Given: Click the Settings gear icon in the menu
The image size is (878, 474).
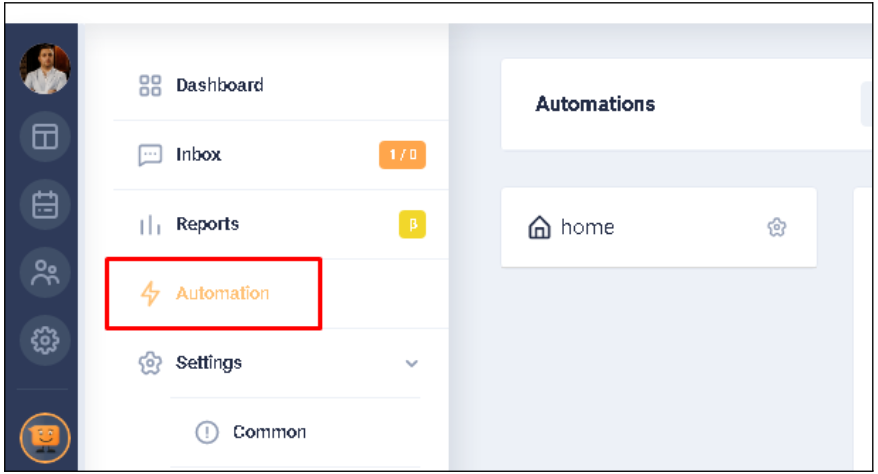Looking at the screenshot, I should tap(150, 363).
